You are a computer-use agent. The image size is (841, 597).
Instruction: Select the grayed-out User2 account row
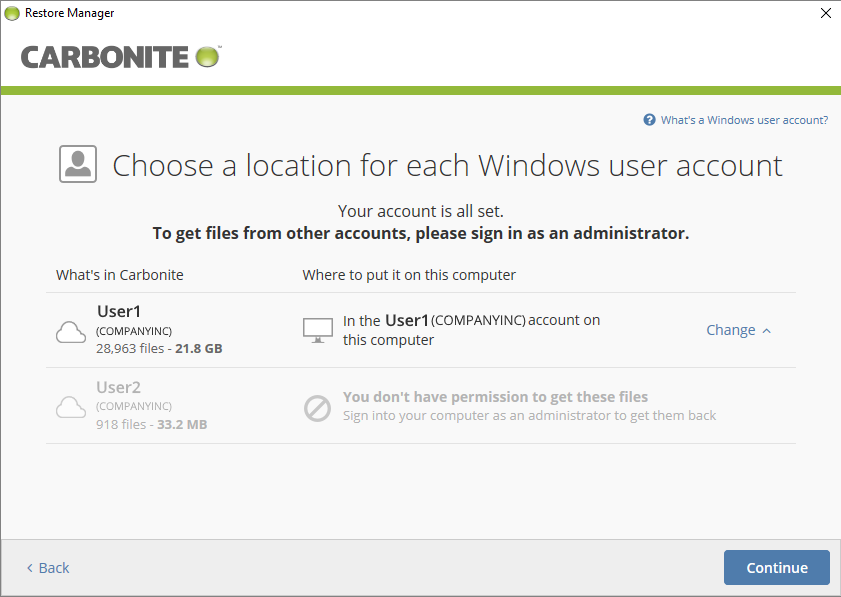click(x=119, y=387)
